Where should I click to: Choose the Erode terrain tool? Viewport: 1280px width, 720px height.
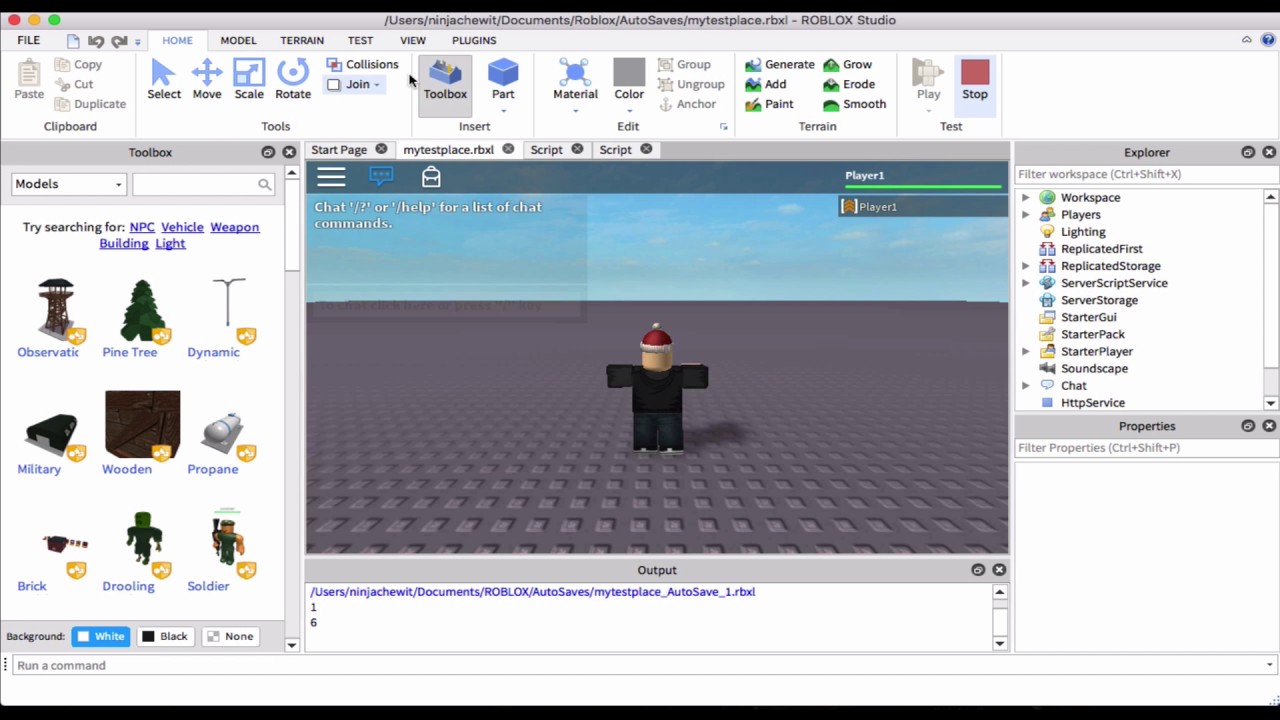pos(849,84)
